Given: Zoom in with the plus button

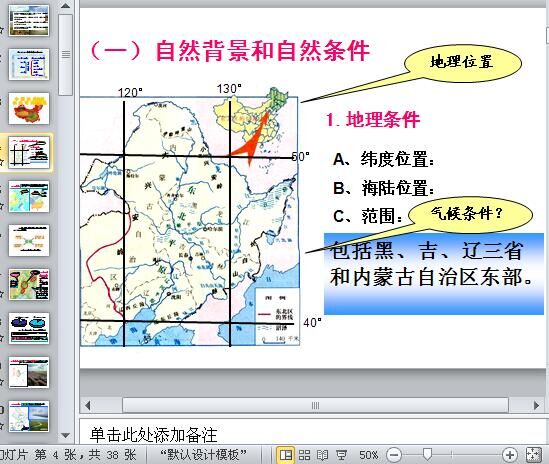Looking at the screenshot, I should pos(509,455).
